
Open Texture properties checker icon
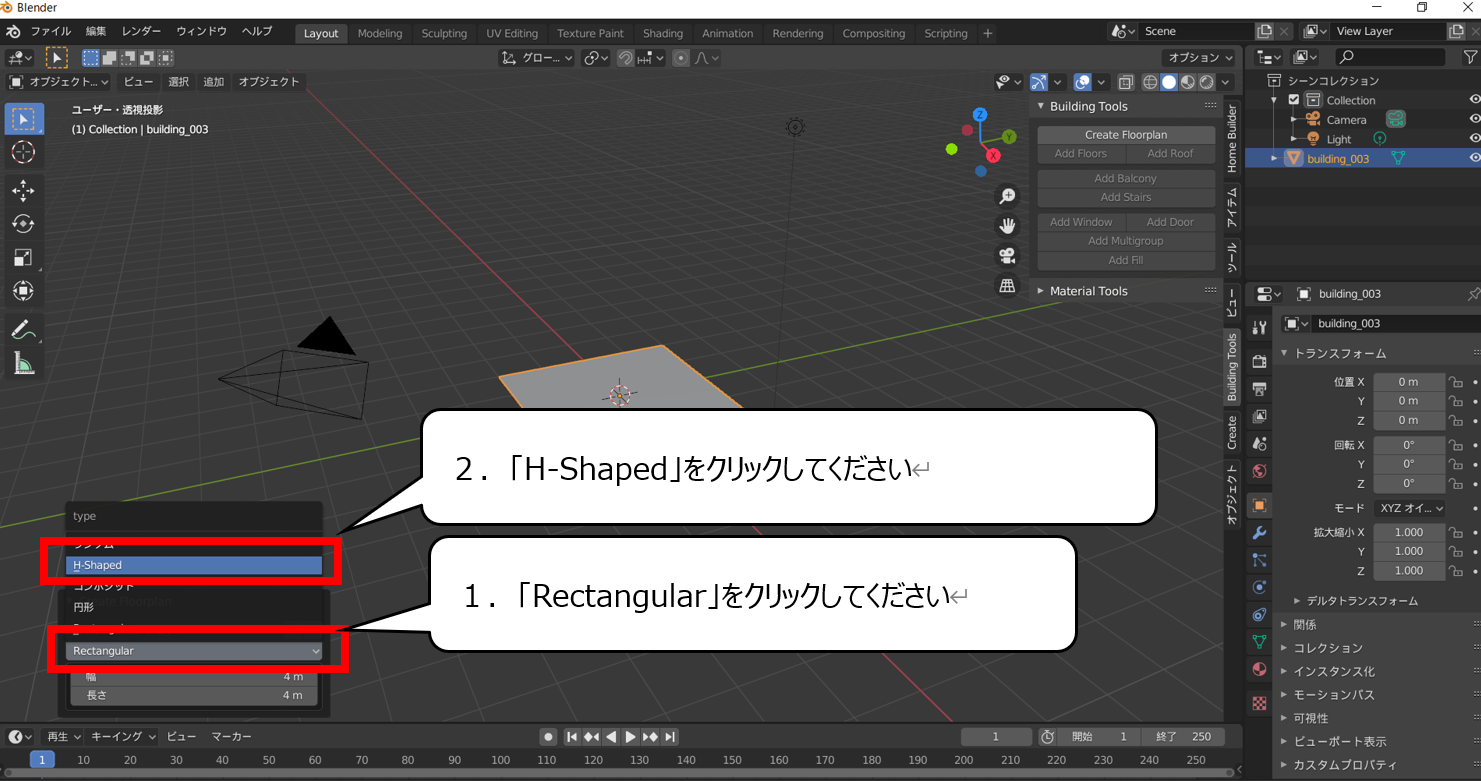1260,703
